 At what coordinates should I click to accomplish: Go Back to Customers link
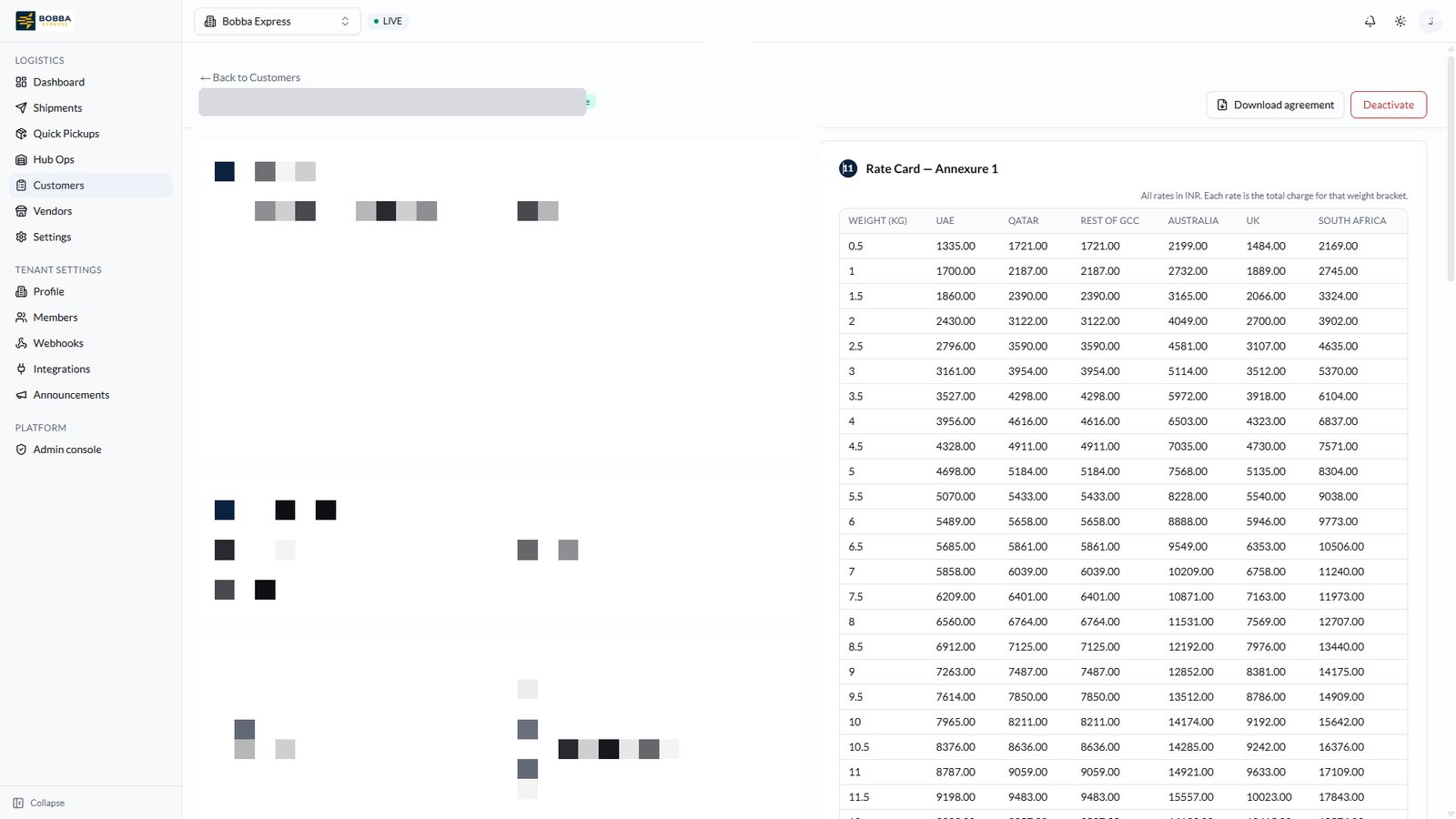250,77
